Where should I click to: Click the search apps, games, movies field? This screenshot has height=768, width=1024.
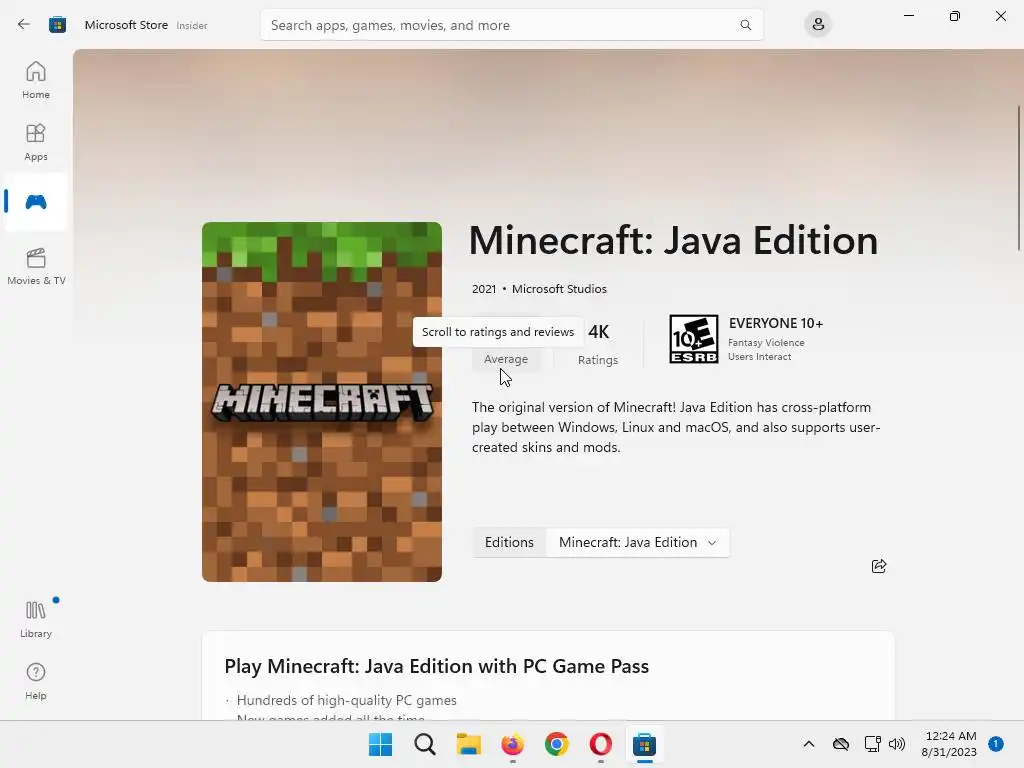pos(511,25)
